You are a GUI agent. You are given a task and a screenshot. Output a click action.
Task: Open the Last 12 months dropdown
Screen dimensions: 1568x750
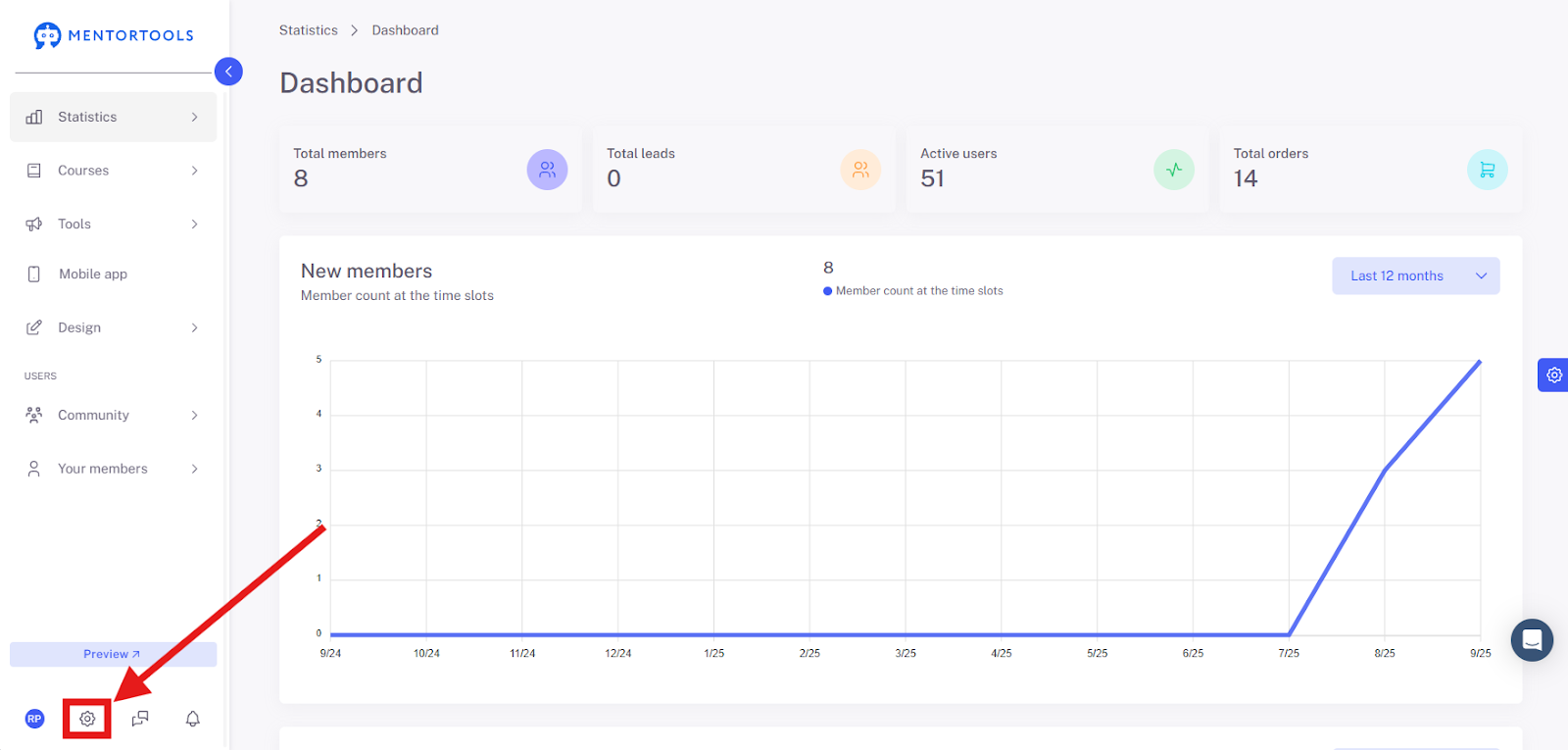[x=1415, y=275]
